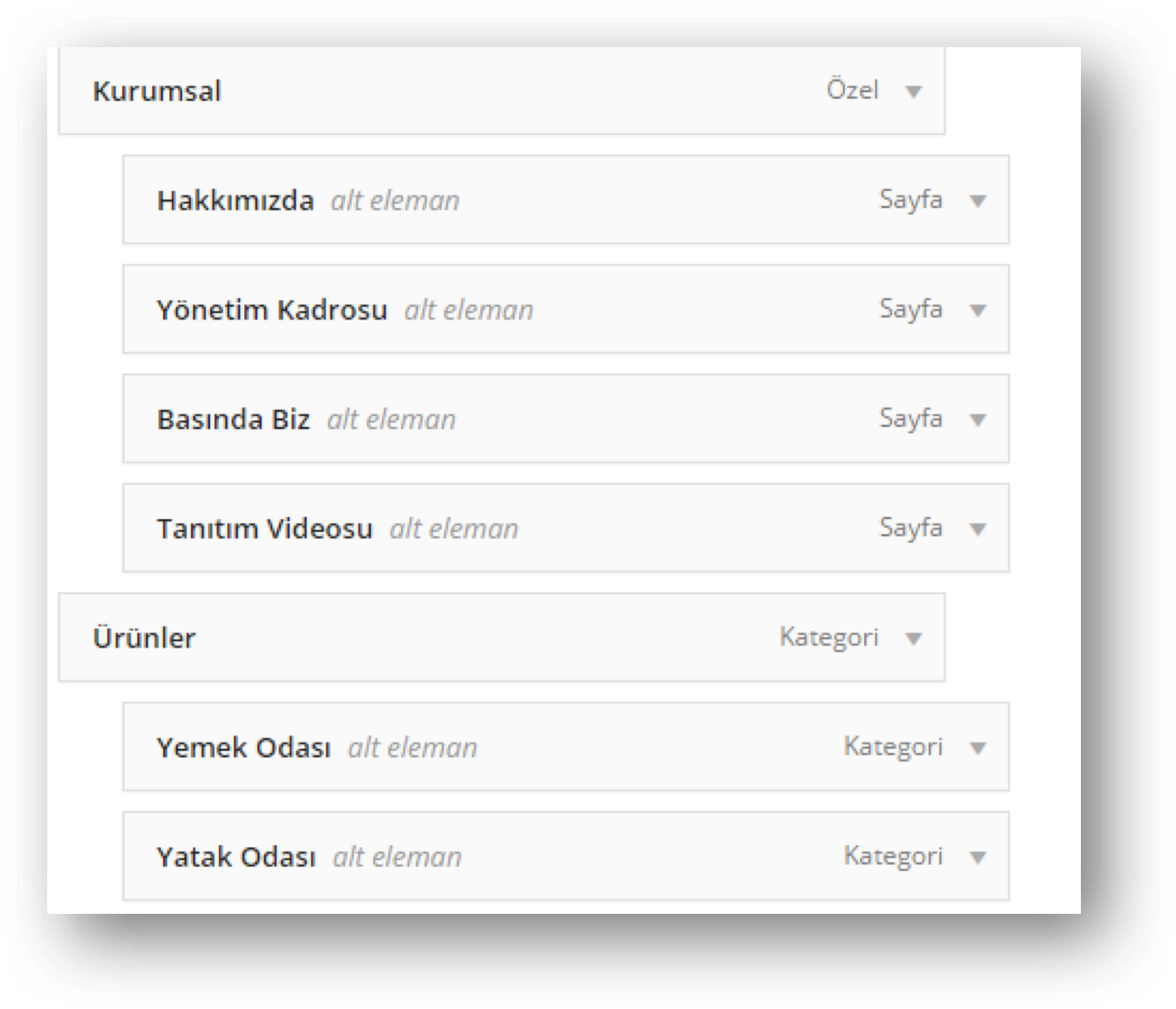Click the Kategori label on Ürünler
The width and height of the screenshot is (1176, 1009).
point(829,637)
